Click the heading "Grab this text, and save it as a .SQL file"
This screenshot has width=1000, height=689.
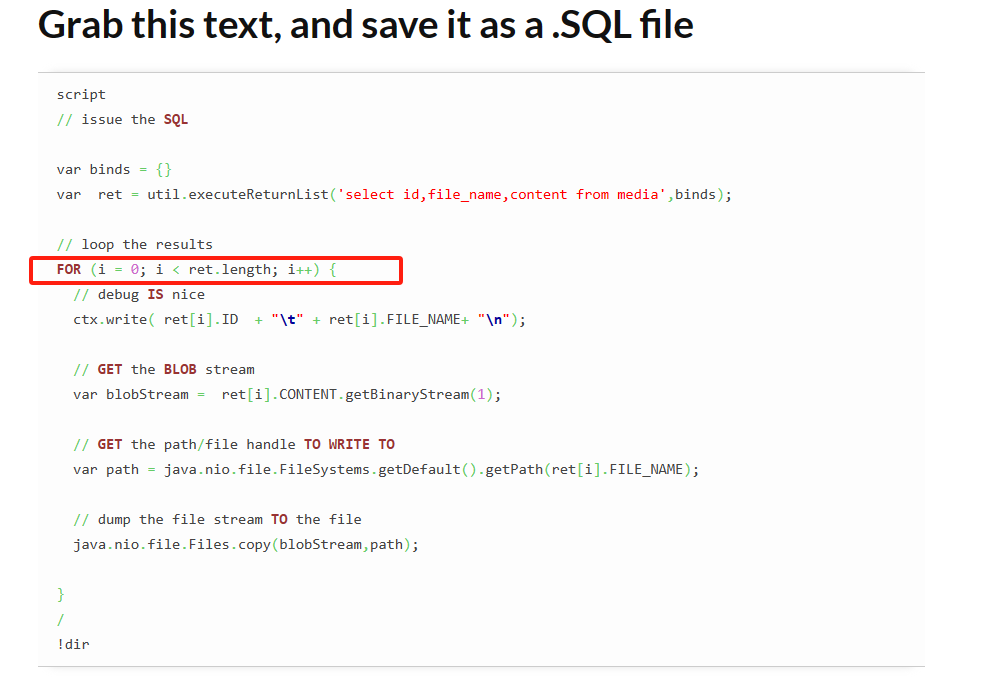[x=365, y=26]
